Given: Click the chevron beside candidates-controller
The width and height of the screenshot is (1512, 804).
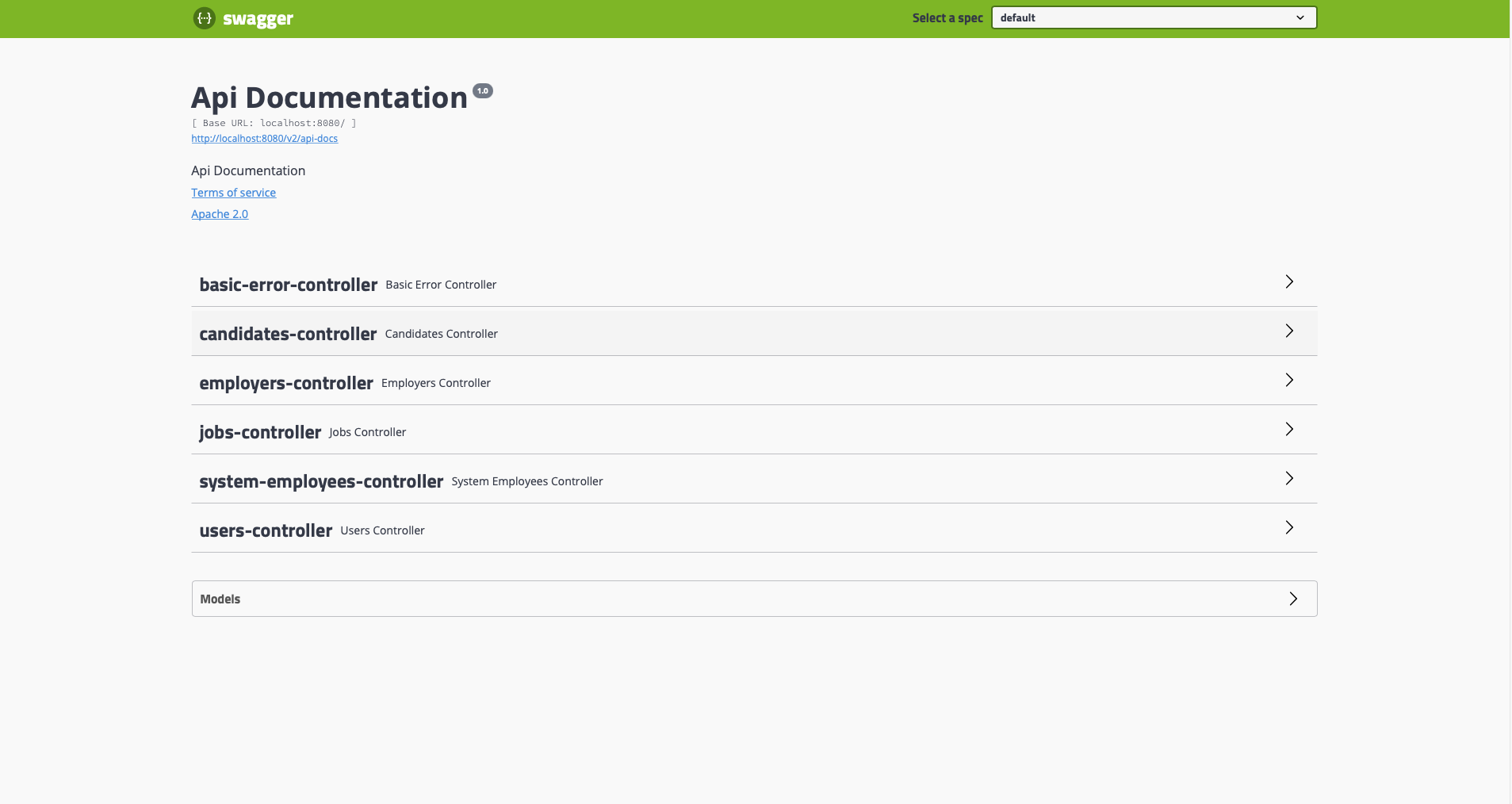Looking at the screenshot, I should coord(1288,331).
